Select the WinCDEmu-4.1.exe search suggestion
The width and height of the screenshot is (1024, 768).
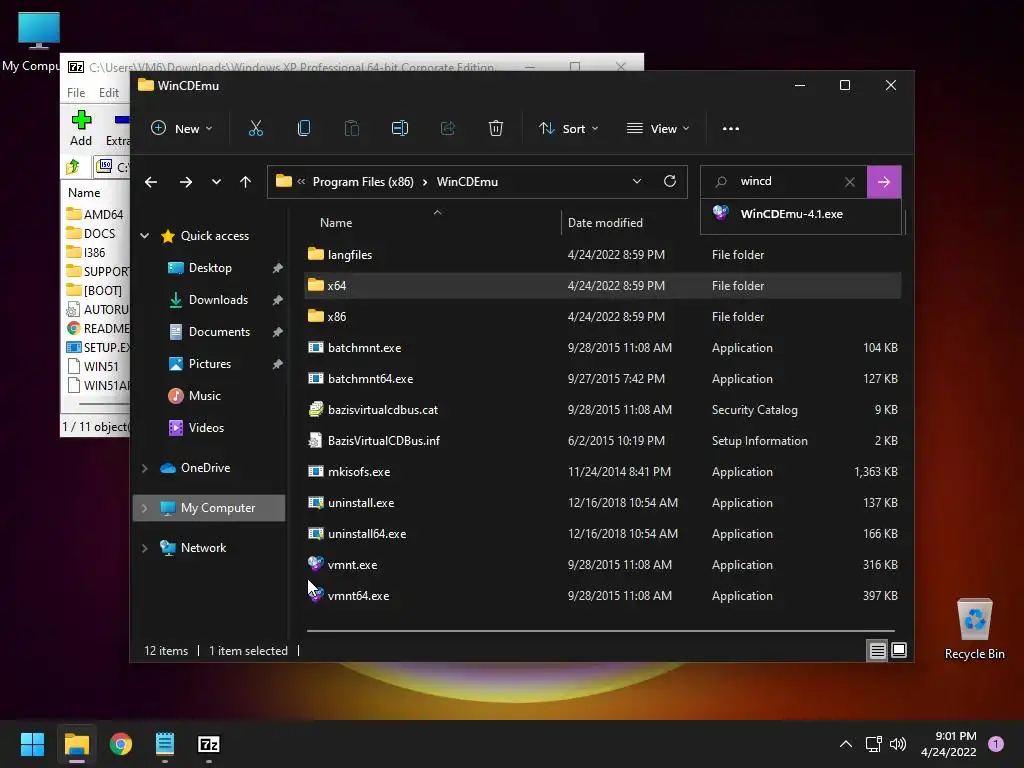tap(801, 214)
